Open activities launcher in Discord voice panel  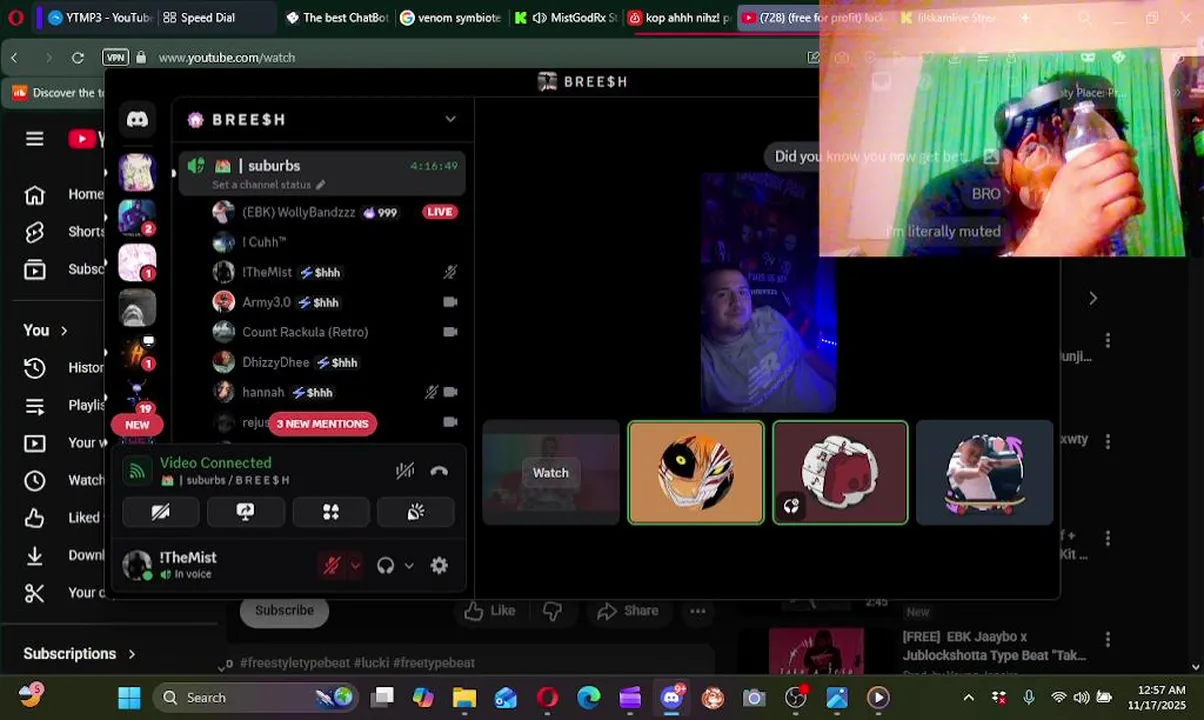tap(331, 512)
